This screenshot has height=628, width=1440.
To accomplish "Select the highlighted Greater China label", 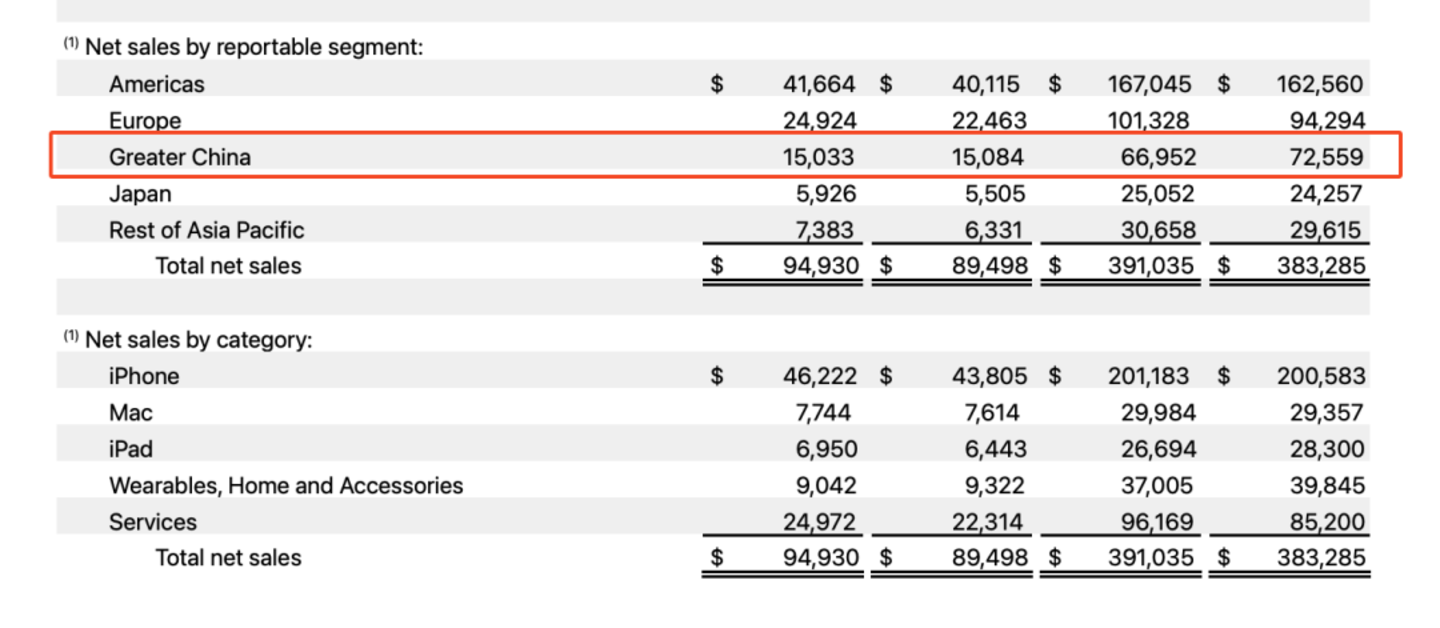I will coord(180,157).
